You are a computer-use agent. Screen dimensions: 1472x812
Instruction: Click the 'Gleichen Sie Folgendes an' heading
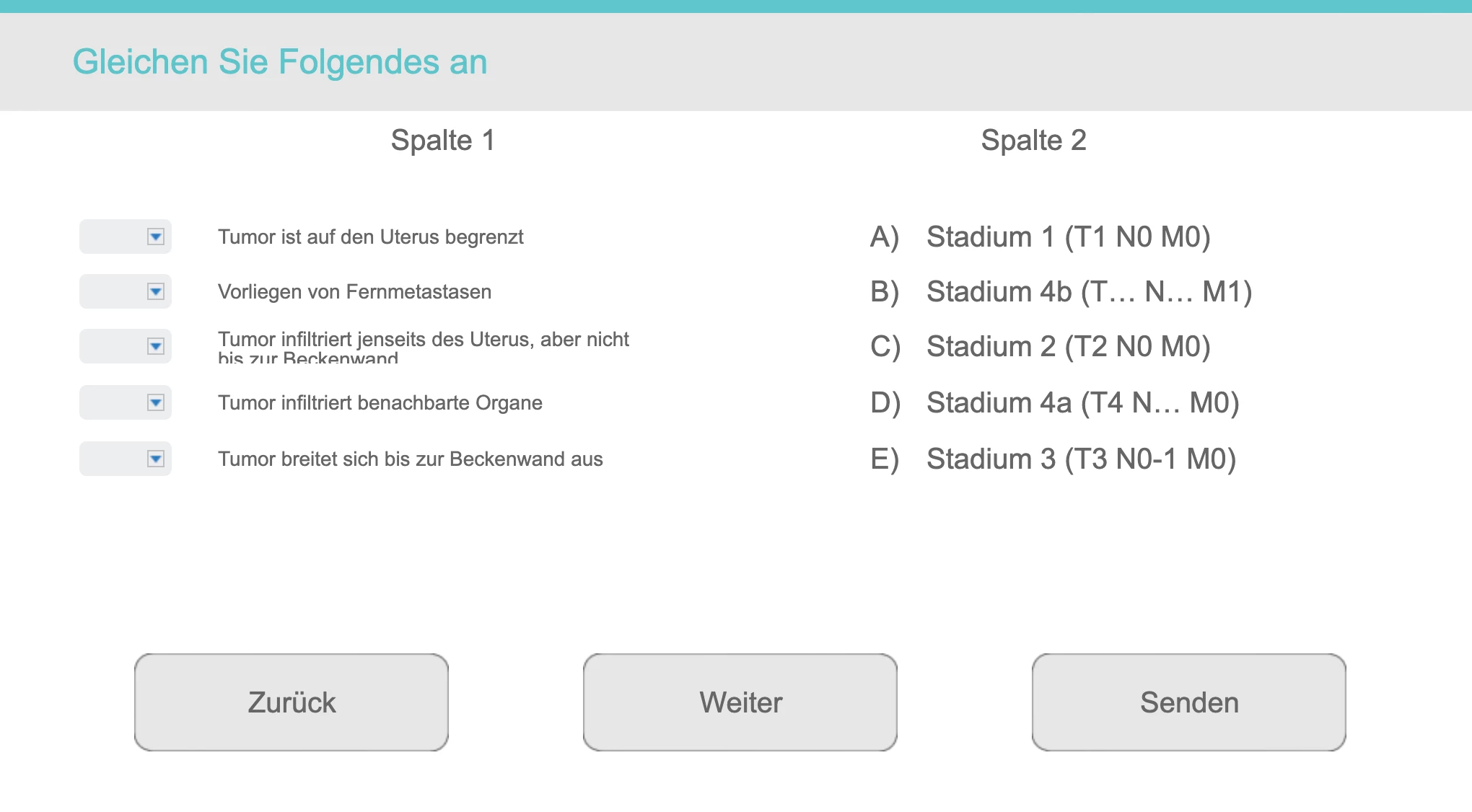point(280,62)
